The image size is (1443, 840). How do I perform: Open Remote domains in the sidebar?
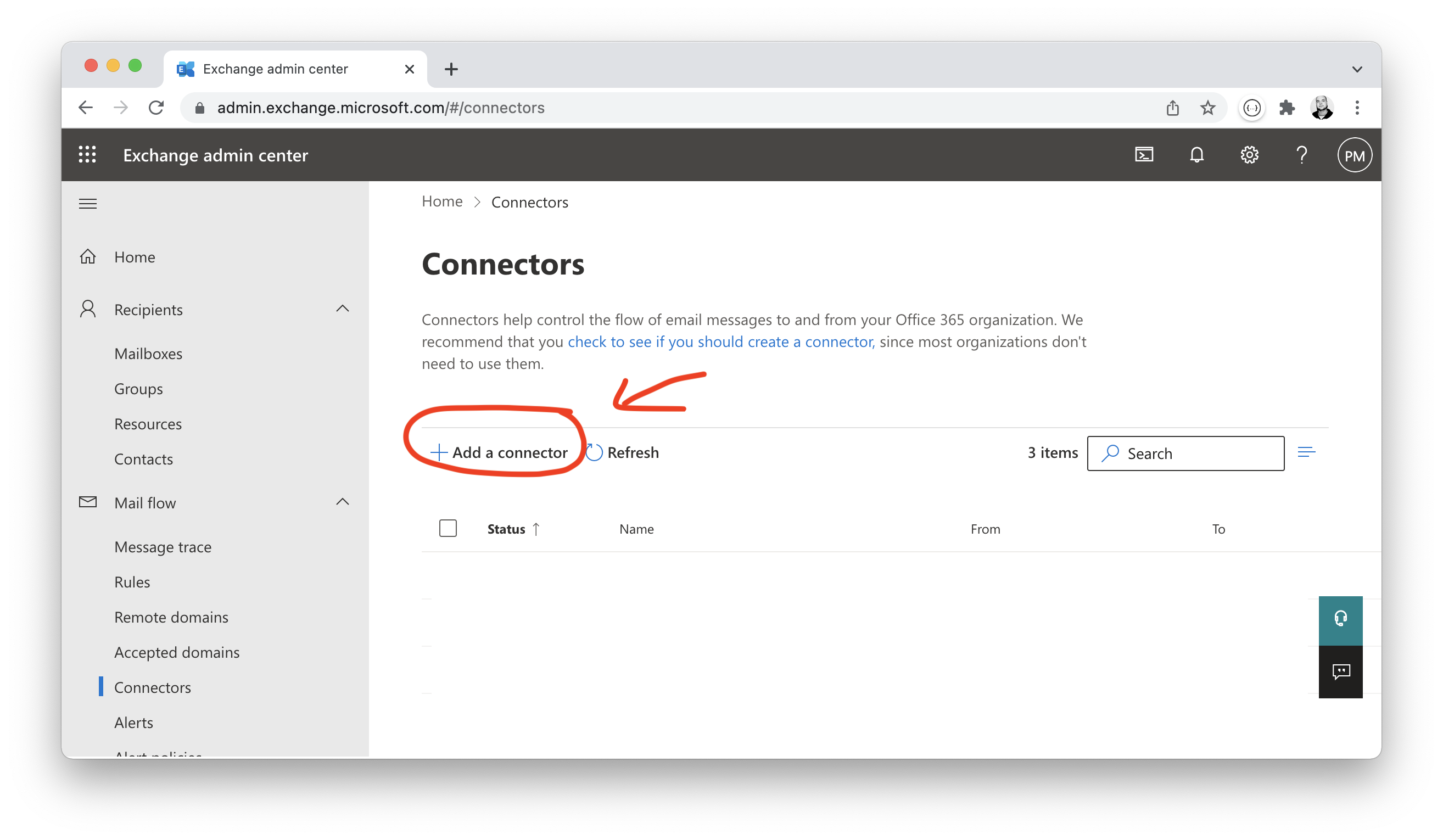[171, 617]
